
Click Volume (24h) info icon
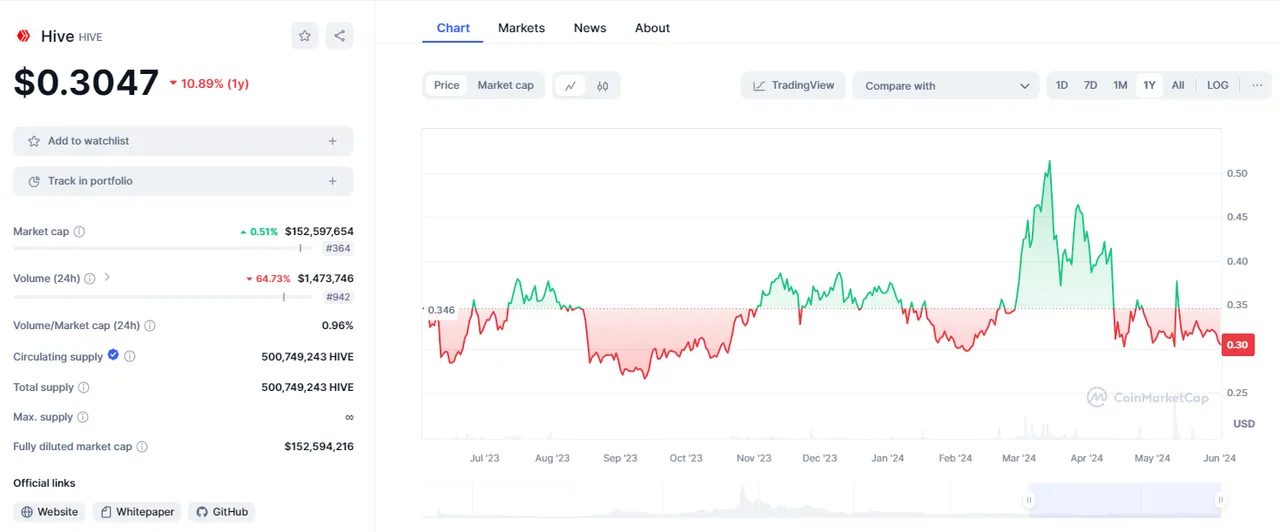pos(90,279)
